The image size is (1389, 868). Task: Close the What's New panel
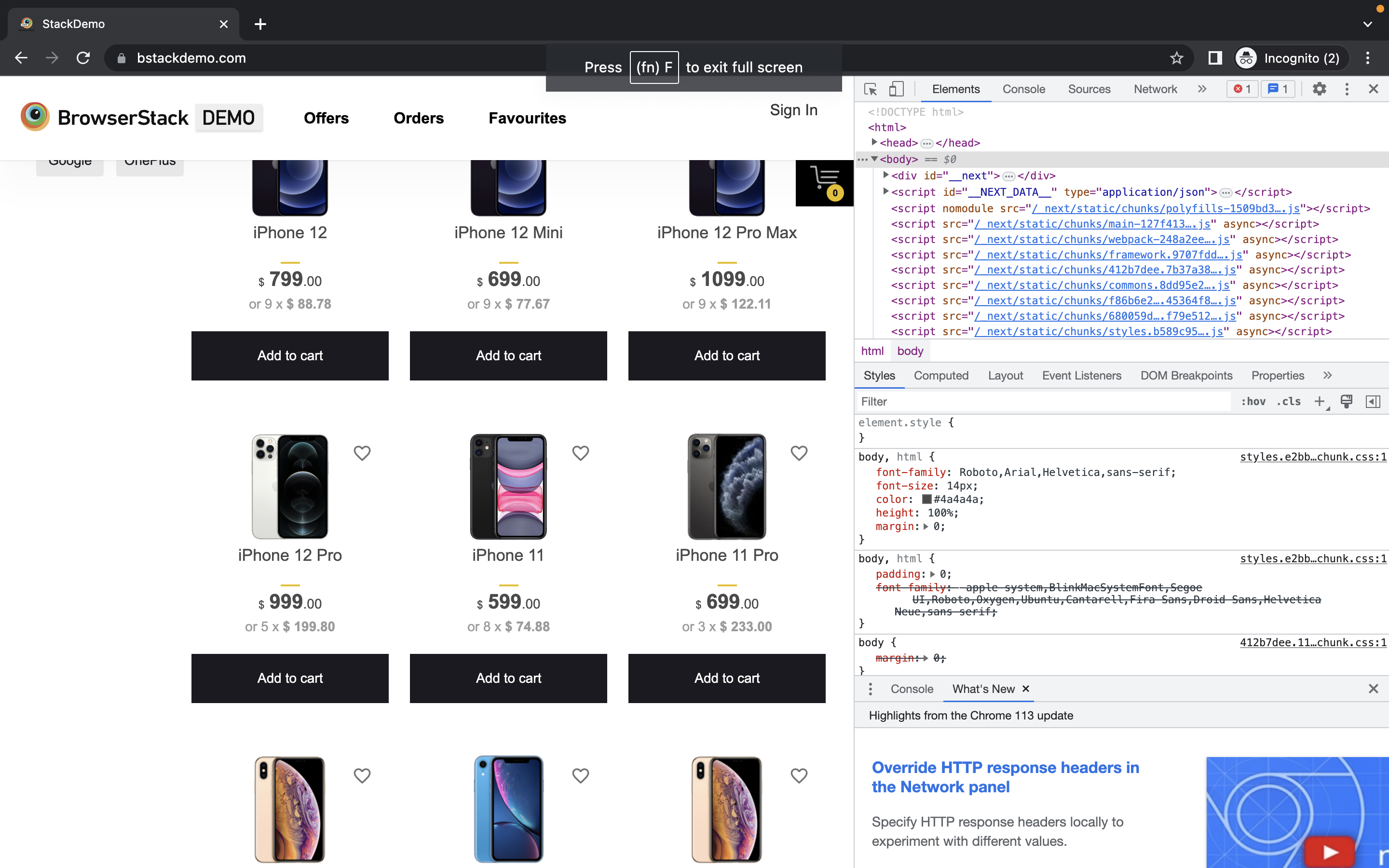(x=1025, y=689)
